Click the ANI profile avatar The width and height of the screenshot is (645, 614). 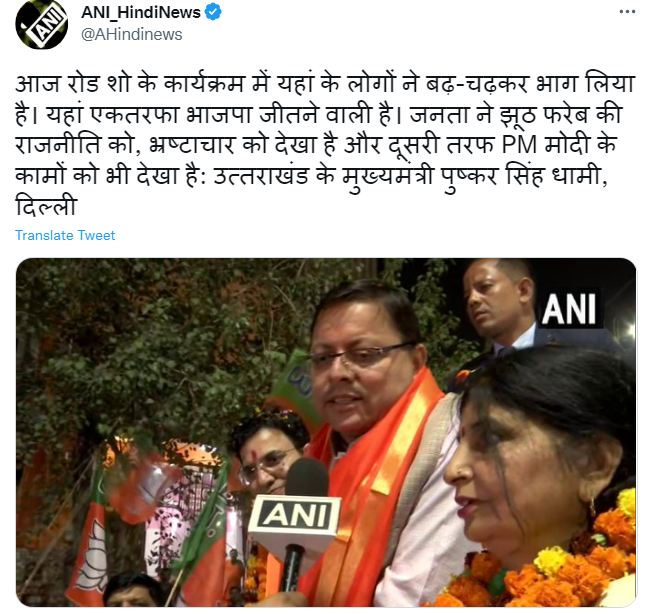point(41,24)
